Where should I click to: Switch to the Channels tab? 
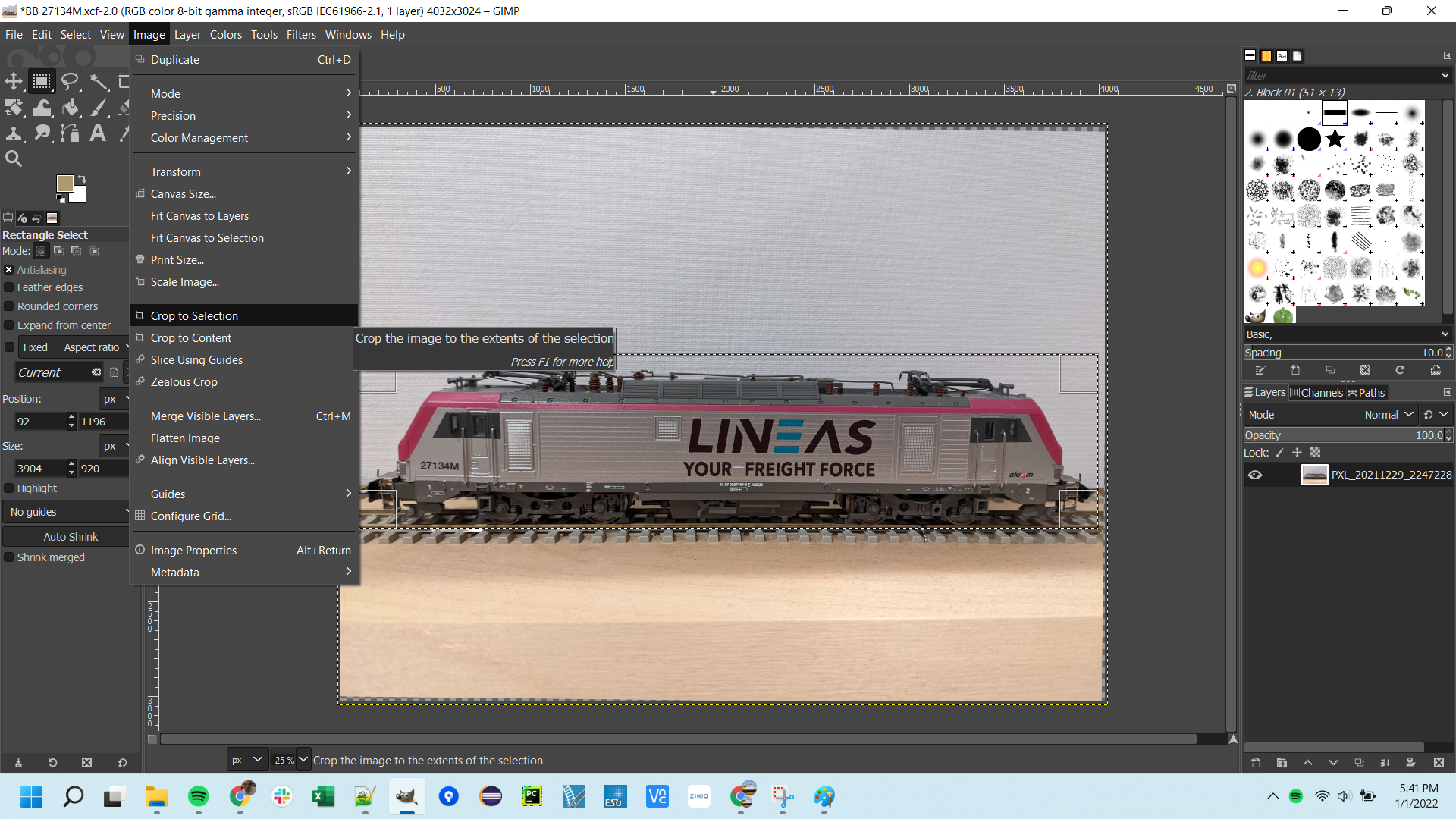1316,393
